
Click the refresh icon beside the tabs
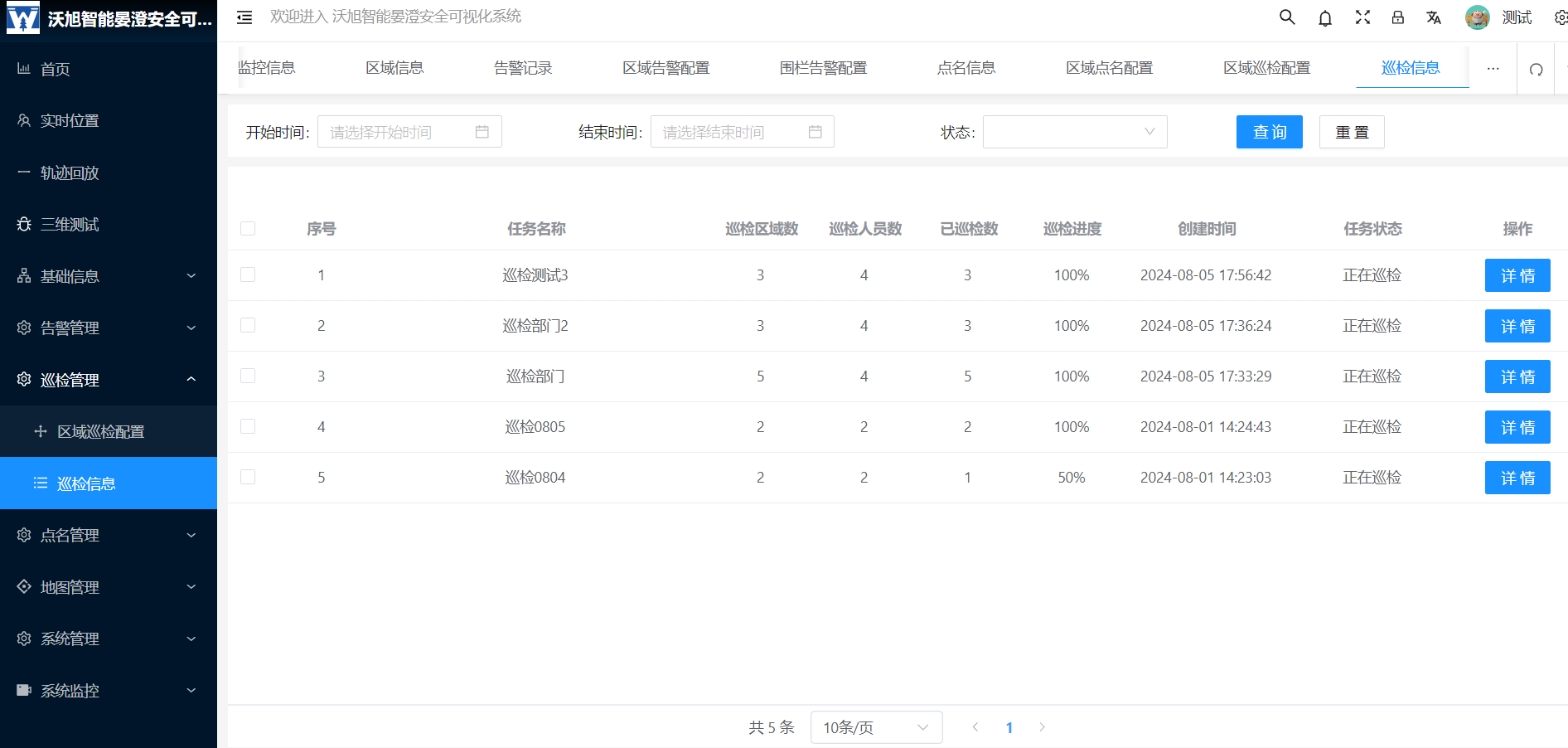click(x=1536, y=69)
